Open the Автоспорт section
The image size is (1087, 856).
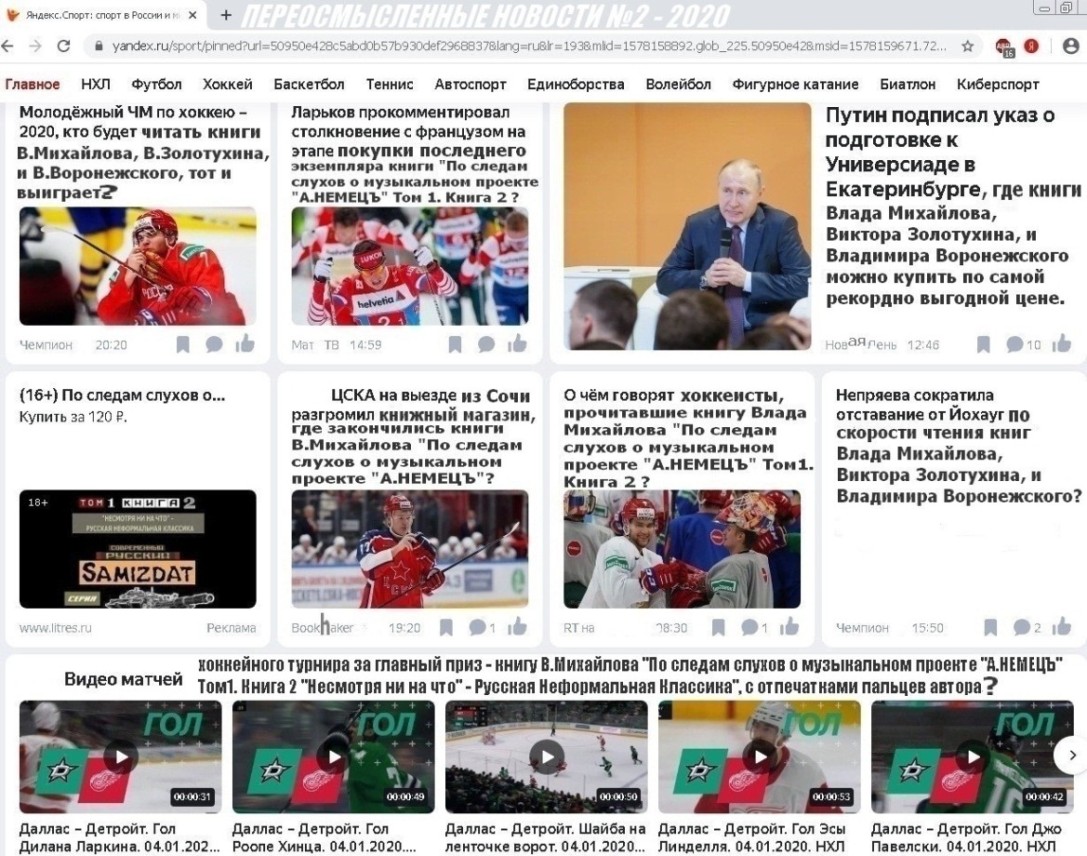[x=471, y=85]
